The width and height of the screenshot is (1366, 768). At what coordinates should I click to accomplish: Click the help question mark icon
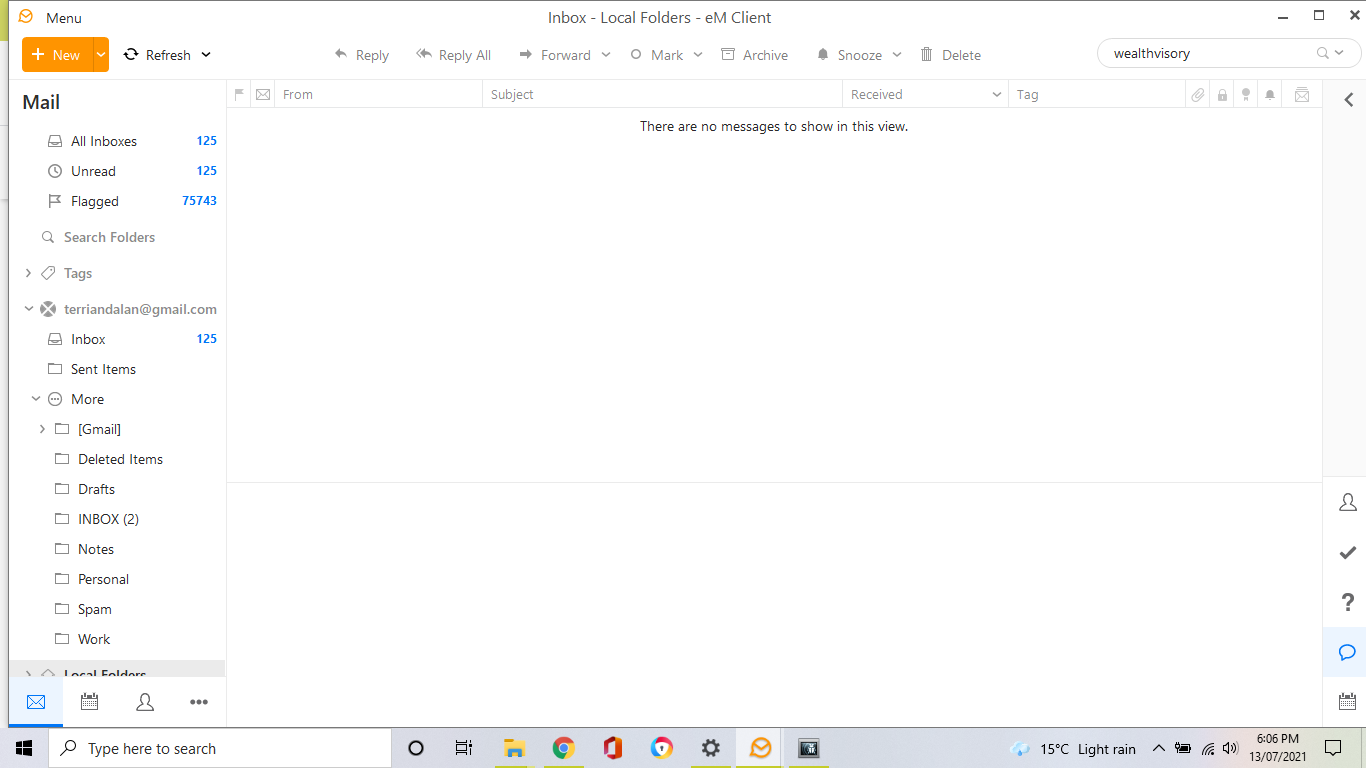point(1347,602)
